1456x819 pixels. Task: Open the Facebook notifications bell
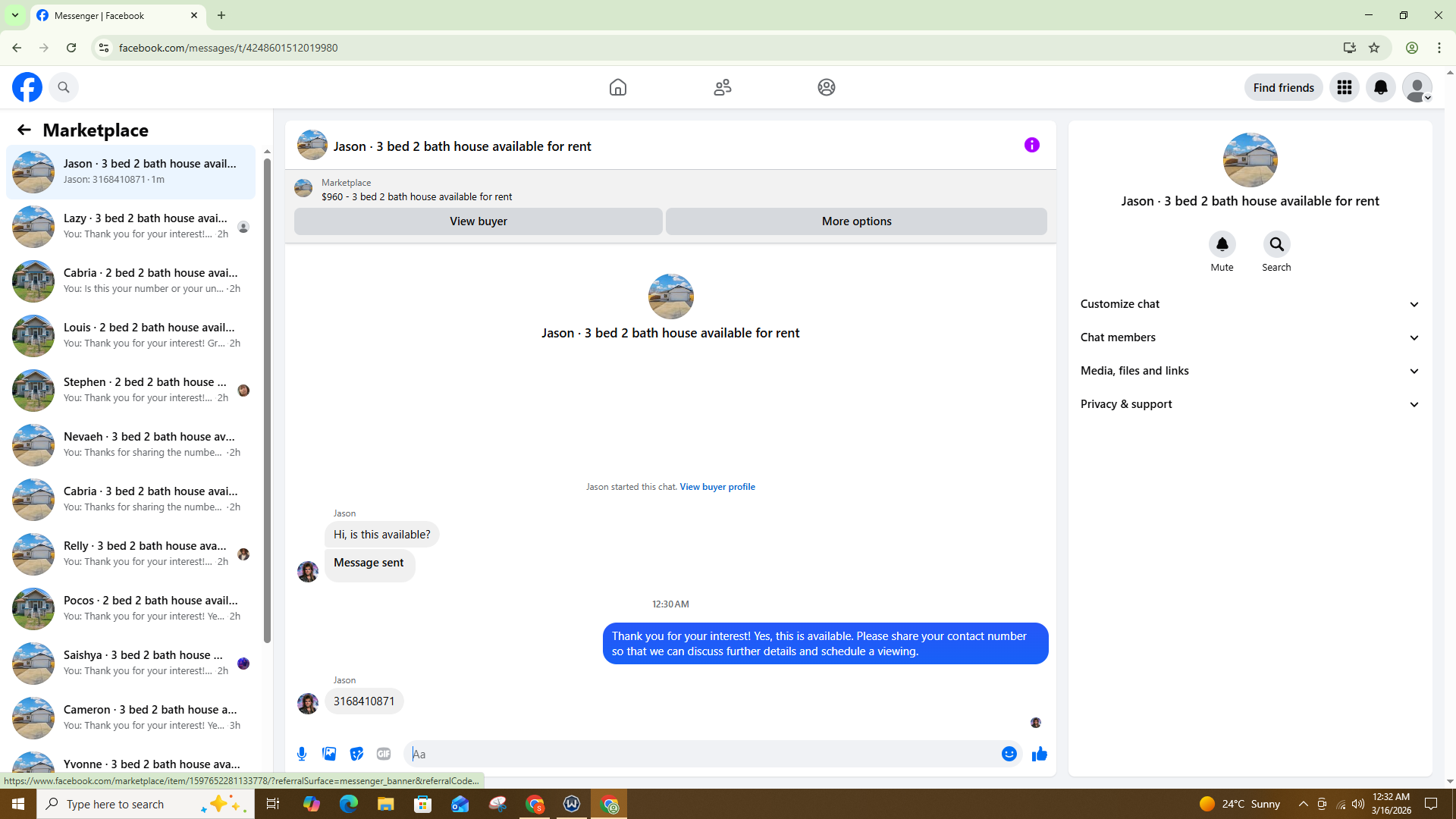coord(1380,87)
